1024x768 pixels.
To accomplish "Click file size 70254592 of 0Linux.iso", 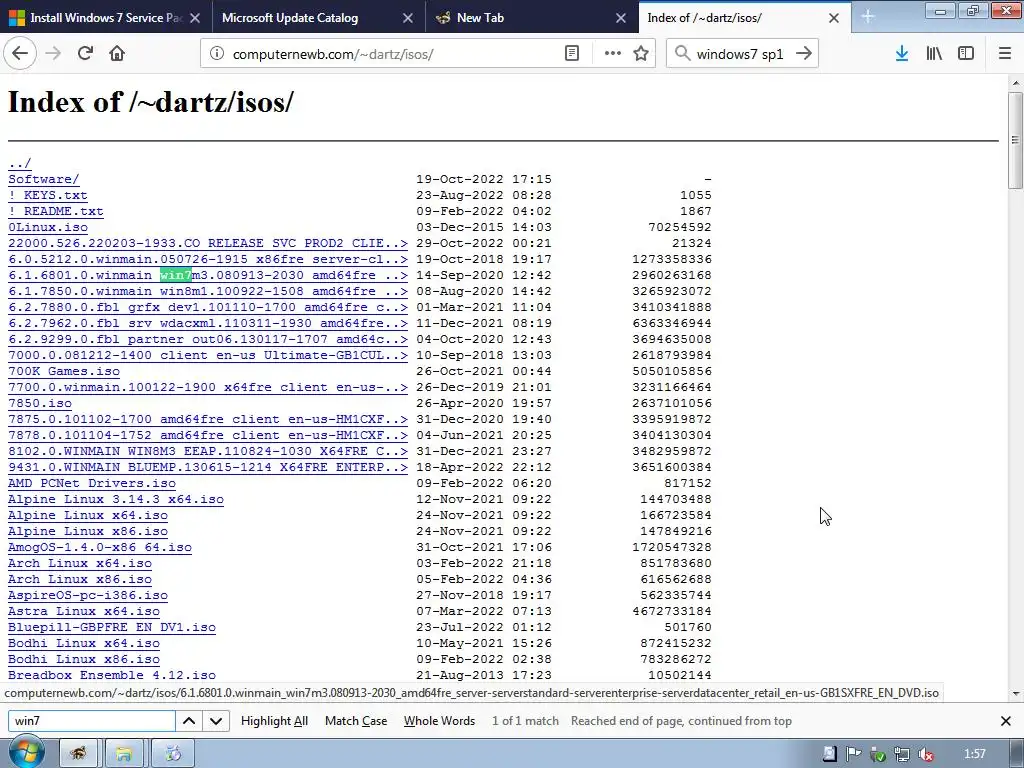I will pos(679,227).
